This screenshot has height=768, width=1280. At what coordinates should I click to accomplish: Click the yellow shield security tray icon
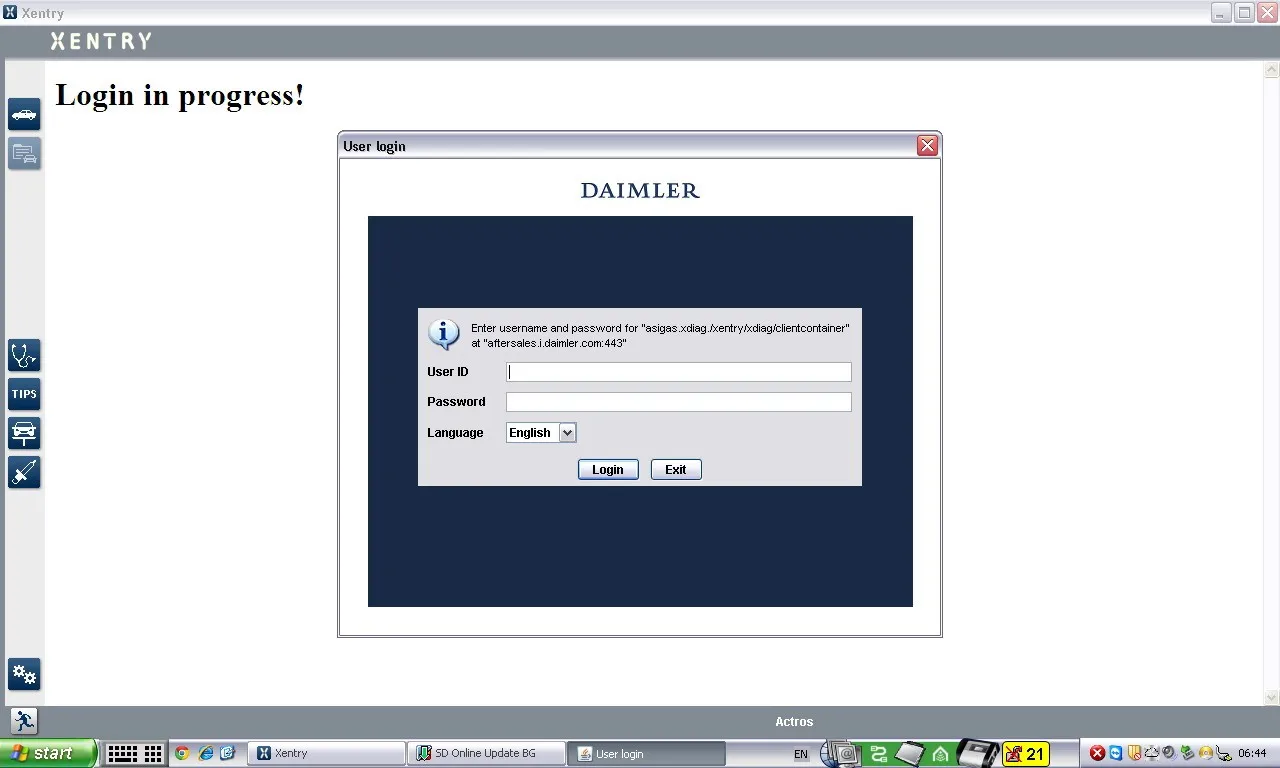tap(1134, 753)
